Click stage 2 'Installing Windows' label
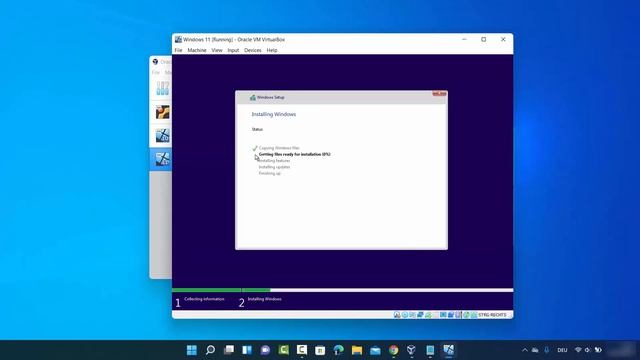The height and width of the screenshot is (360, 640). [x=264, y=299]
